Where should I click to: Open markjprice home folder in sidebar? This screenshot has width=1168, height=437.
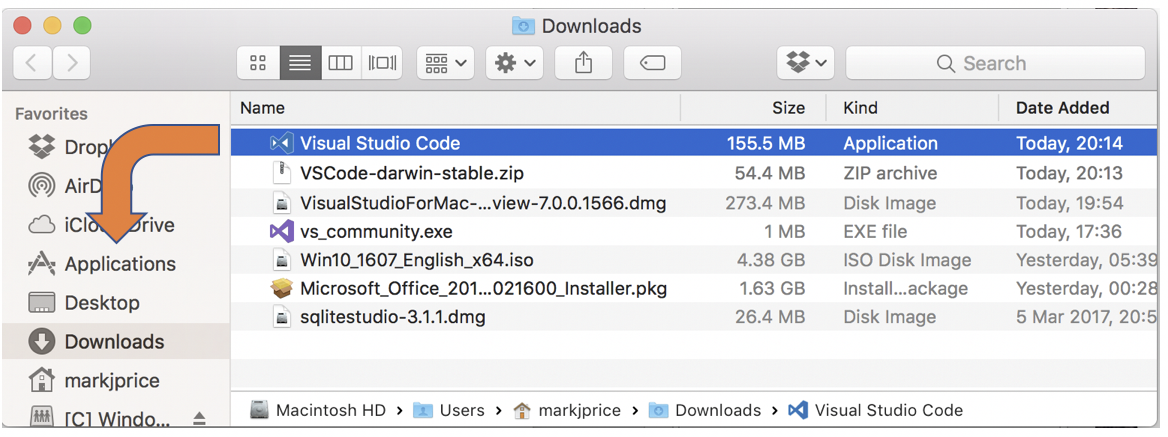(94, 380)
